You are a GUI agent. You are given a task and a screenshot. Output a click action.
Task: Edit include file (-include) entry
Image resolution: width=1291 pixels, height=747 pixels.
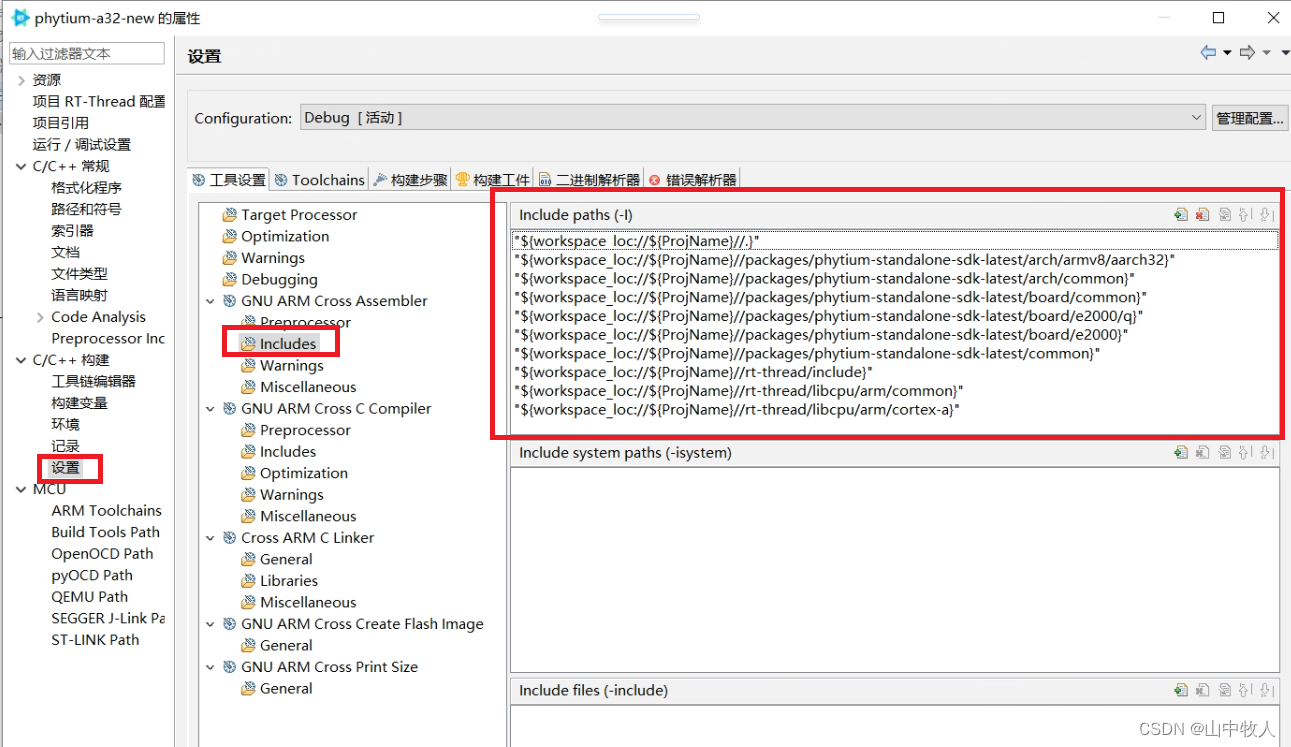(x=1224, y=690)
